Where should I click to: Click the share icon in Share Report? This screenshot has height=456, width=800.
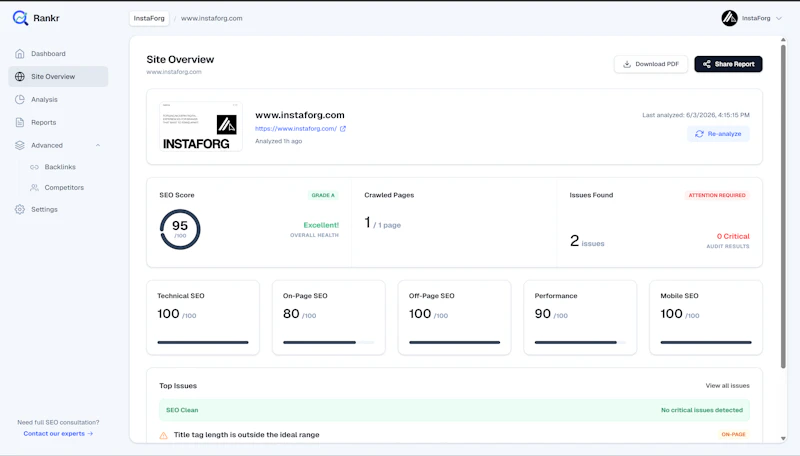click(707, 64)
